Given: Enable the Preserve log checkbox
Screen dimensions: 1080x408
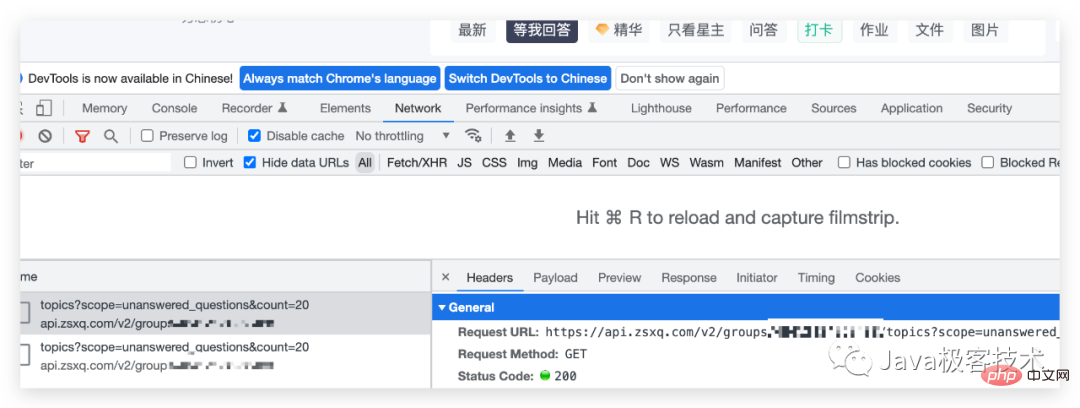Looking at the screenshot, I should pyautogui.click(x=147, y=136).
